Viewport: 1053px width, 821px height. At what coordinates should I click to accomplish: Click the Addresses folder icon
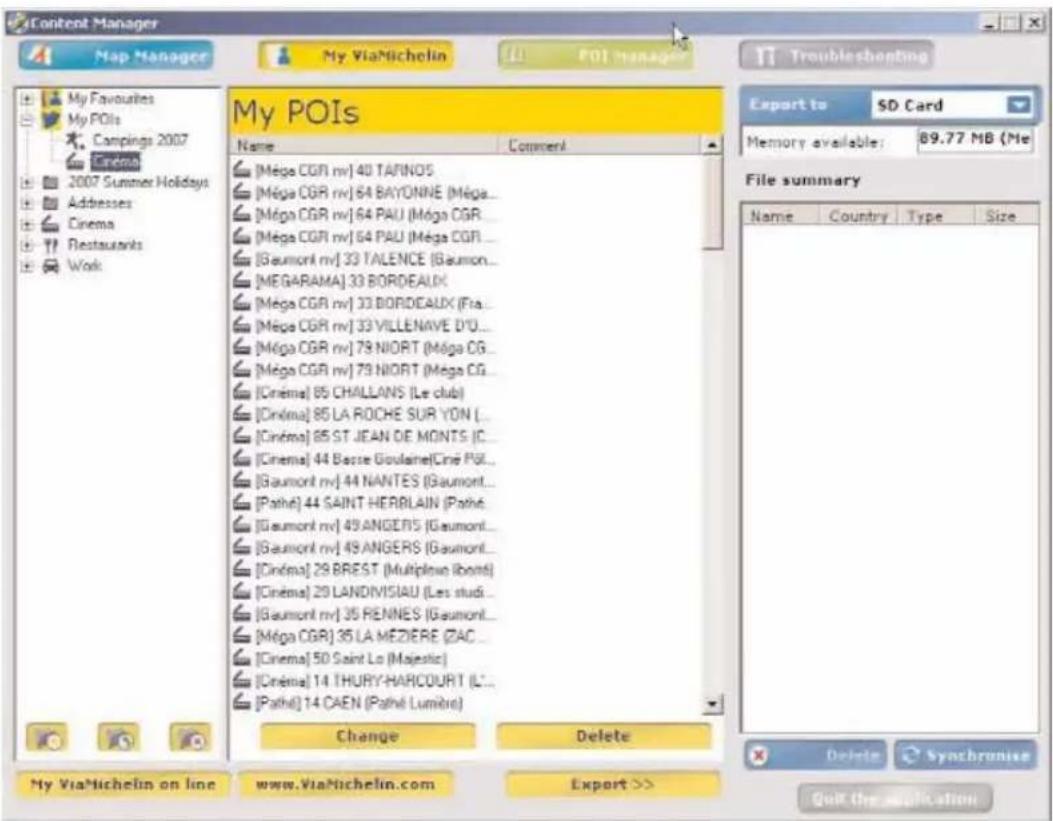(50, 203)
